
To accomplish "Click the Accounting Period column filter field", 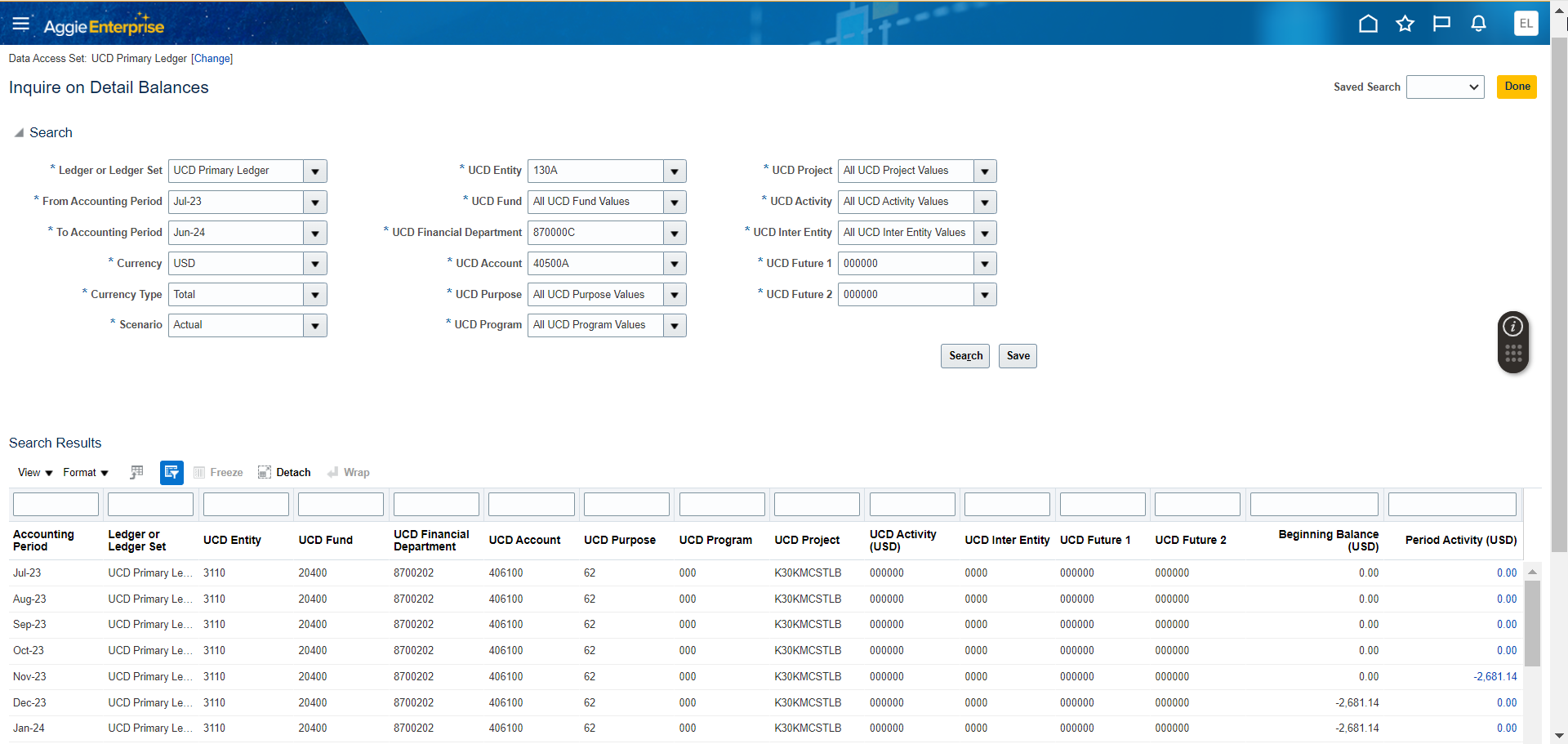I will point(56,505).
